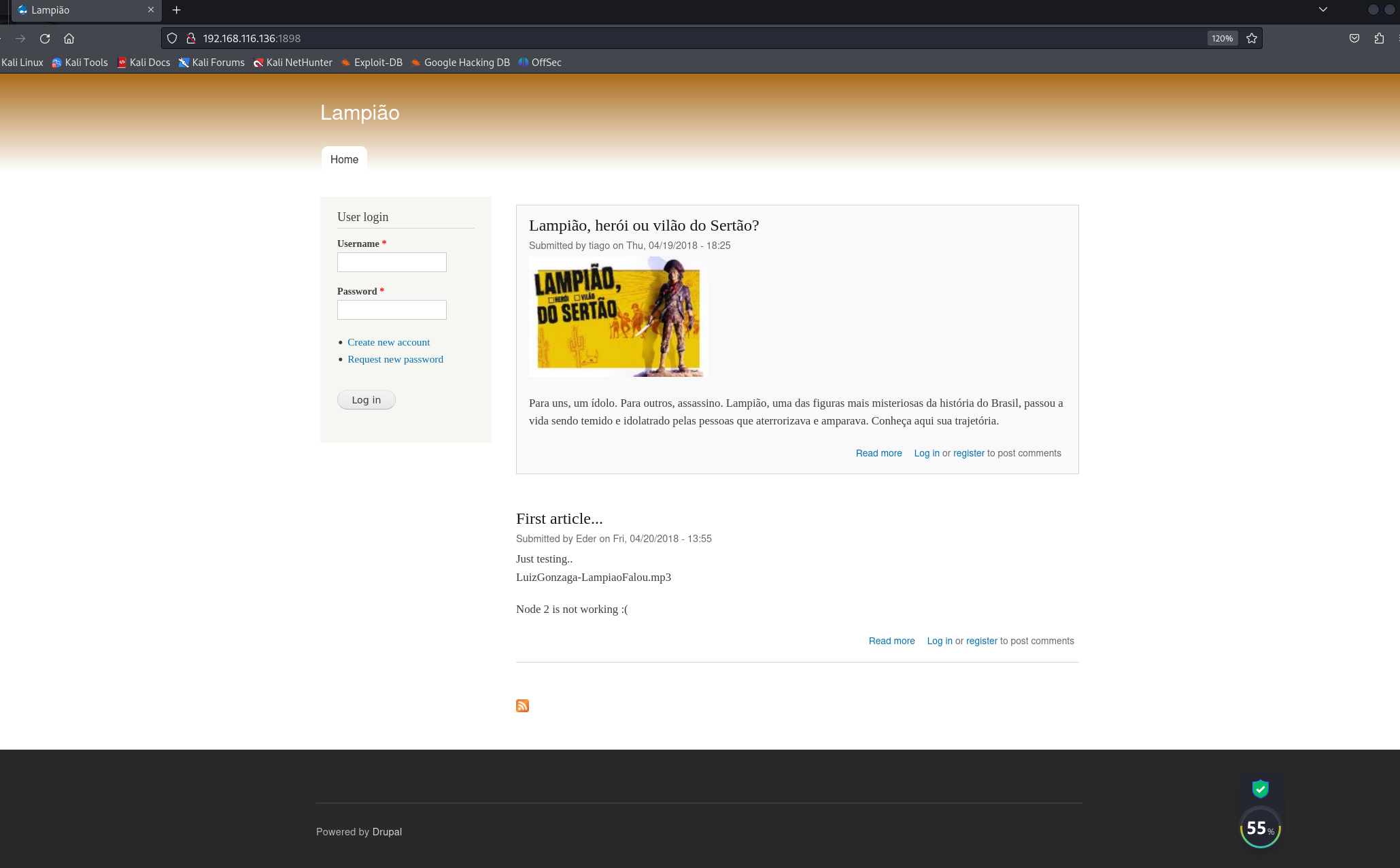The width and height of the screenshot is (1400, 868).
Task: Open the Exploit-DB bookmark
Action: 372,63
